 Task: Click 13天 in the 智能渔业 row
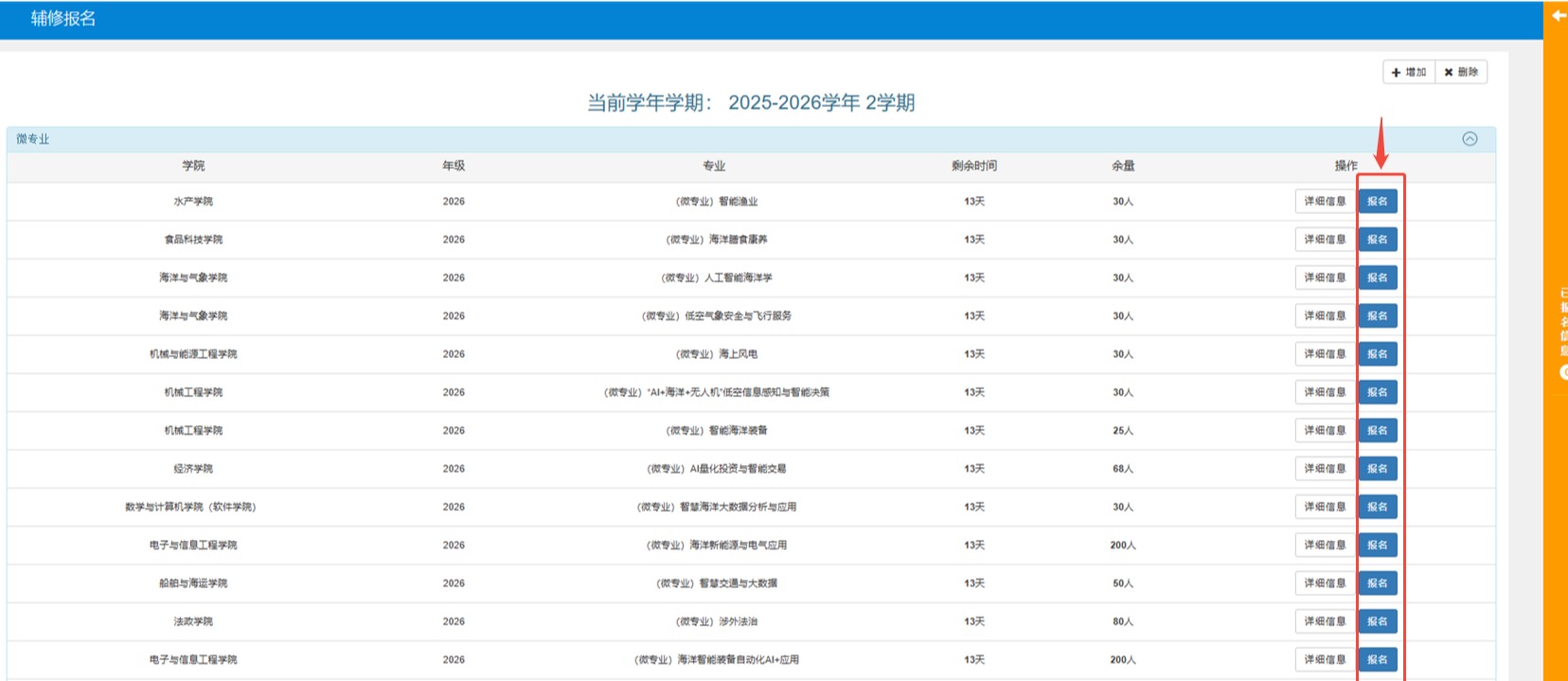(x=974, y=202)
